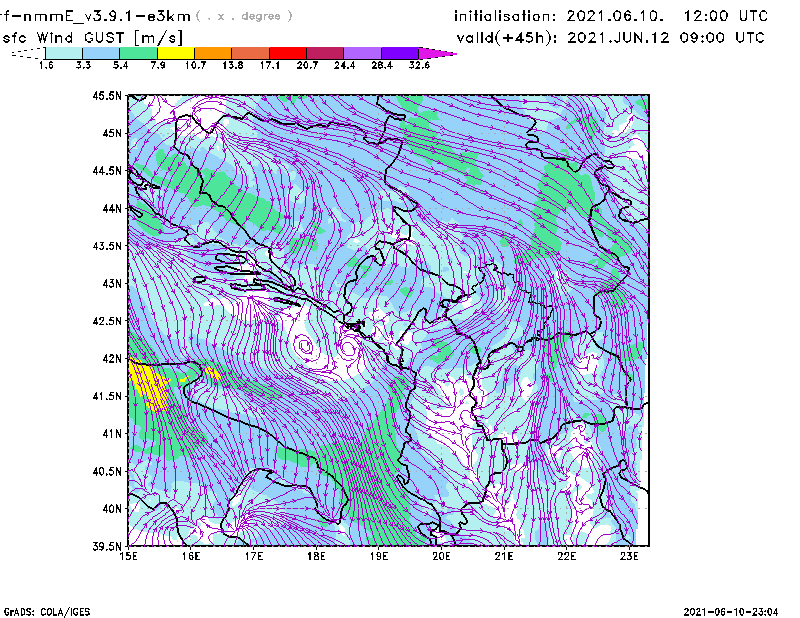Click the "GrADS: COLA/IGES" credit text
Viewport: 800px width, 618px height.
point(47,612)
